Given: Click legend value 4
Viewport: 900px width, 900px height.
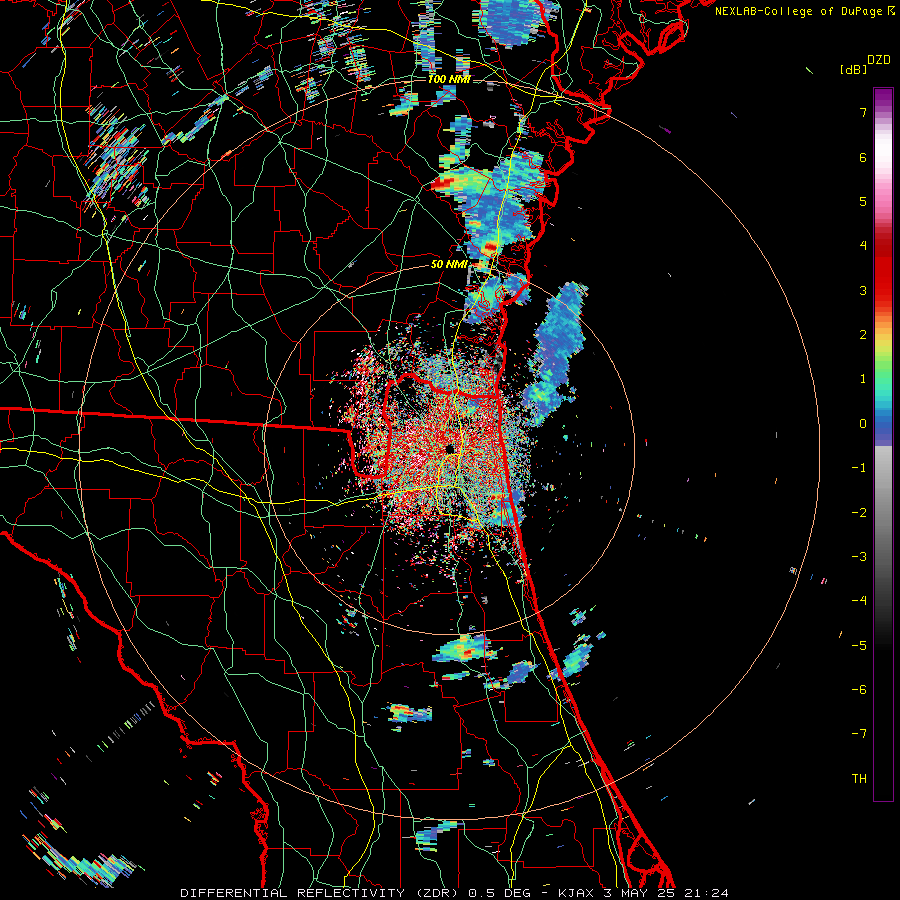Looking at the screenshot, I should [x=863, y=246].
